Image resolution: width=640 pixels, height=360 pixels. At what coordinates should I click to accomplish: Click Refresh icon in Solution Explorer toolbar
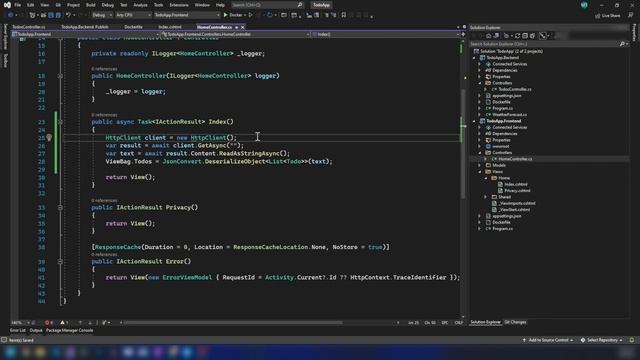point(518,36)
